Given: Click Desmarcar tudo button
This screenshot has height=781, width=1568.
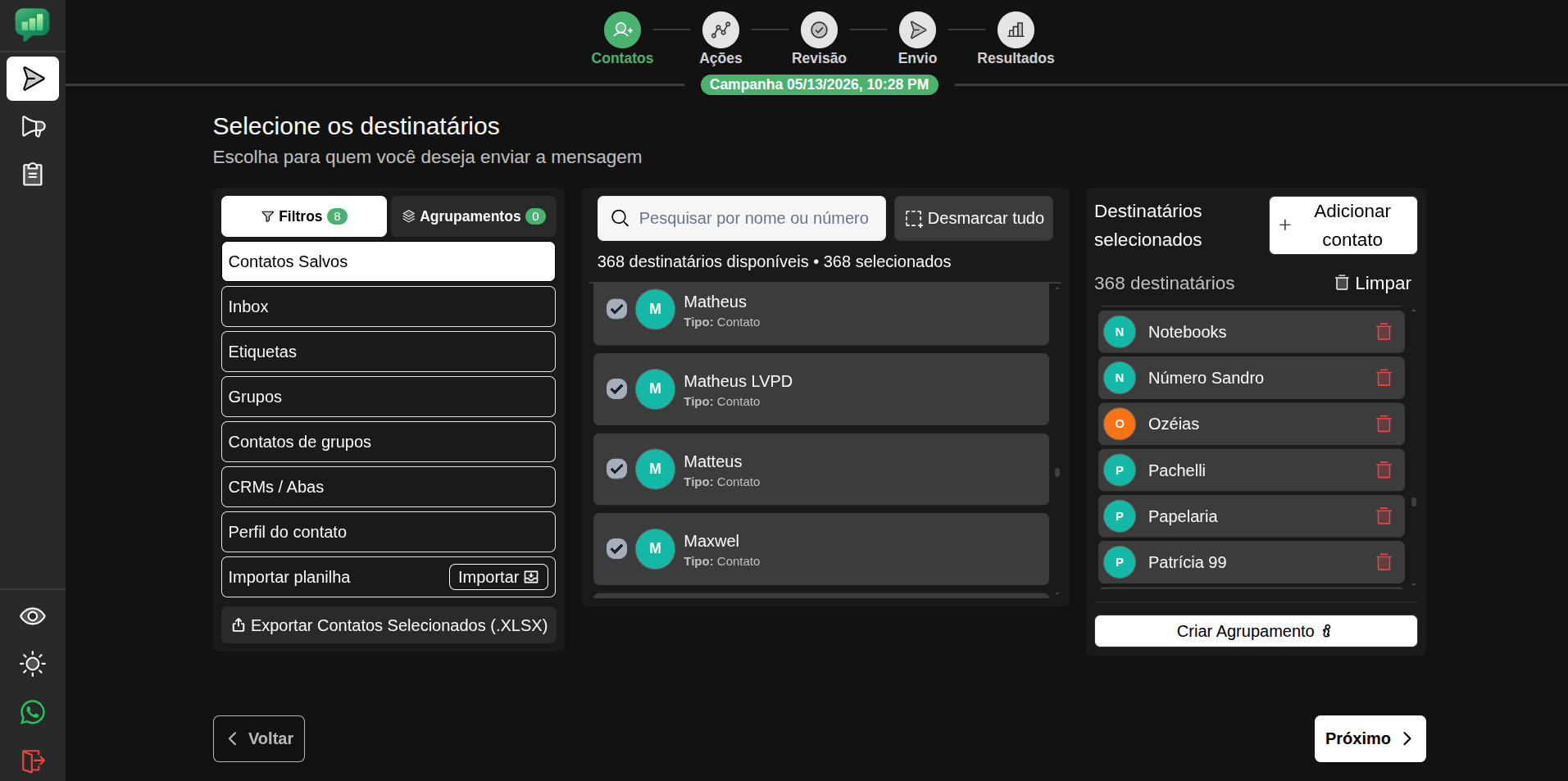Looking at the screenshot, I should tap(974, 218).
